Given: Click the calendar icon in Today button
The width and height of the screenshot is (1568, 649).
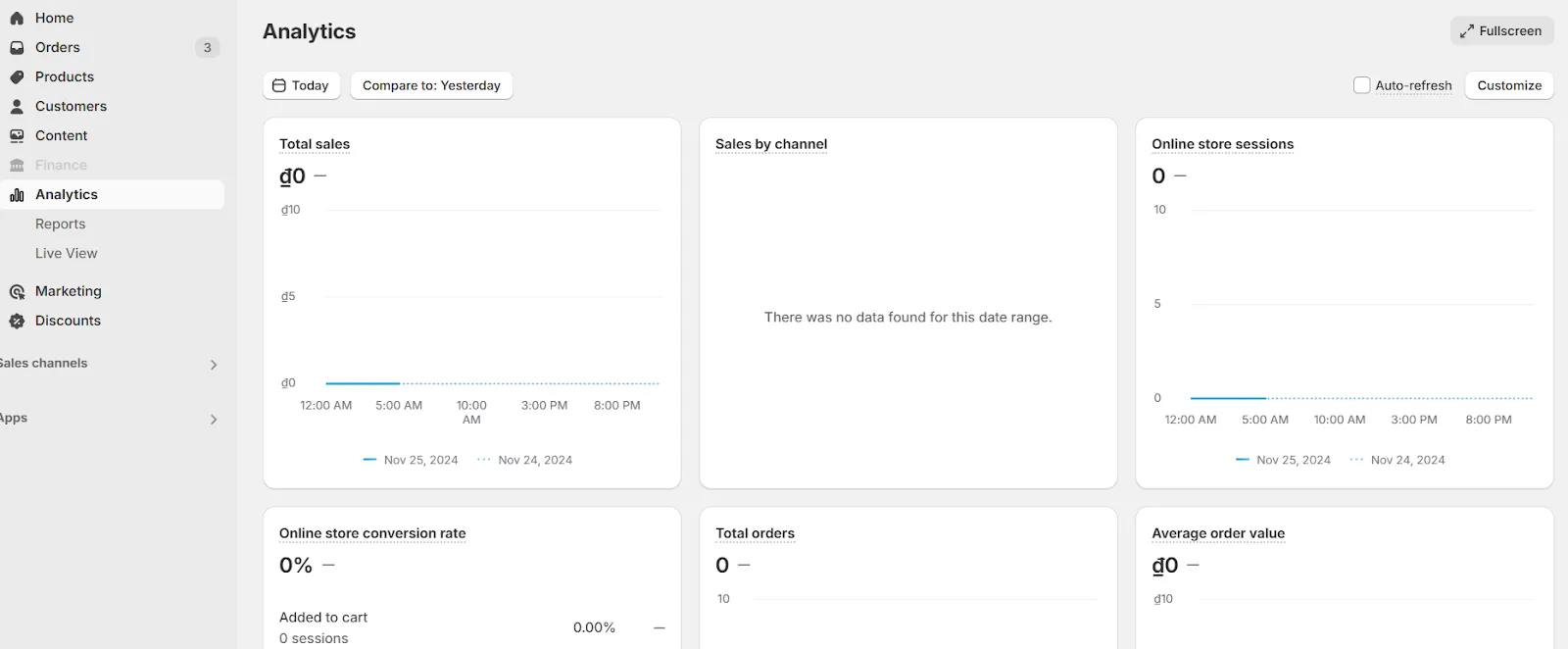Looking at the screenshot, I should tap(279, 85).
